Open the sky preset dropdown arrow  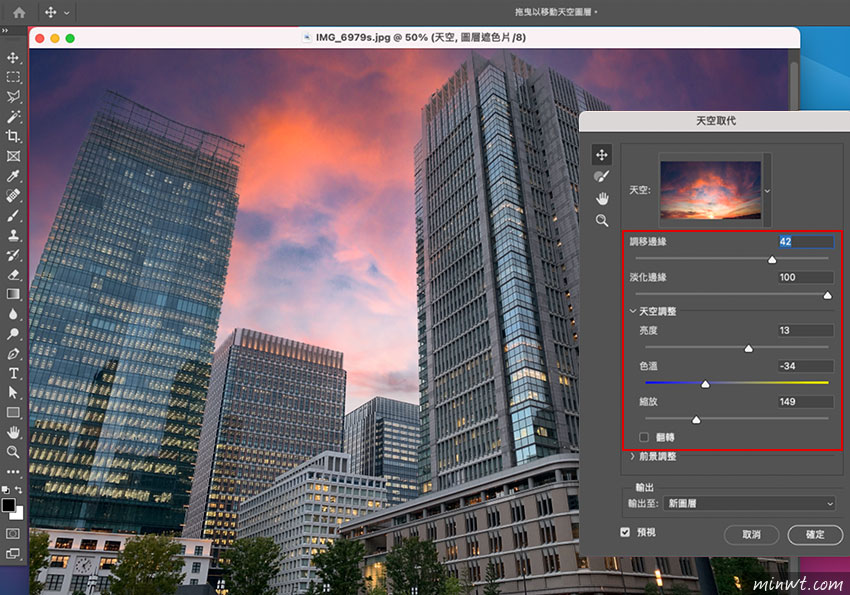pos(767,191)
